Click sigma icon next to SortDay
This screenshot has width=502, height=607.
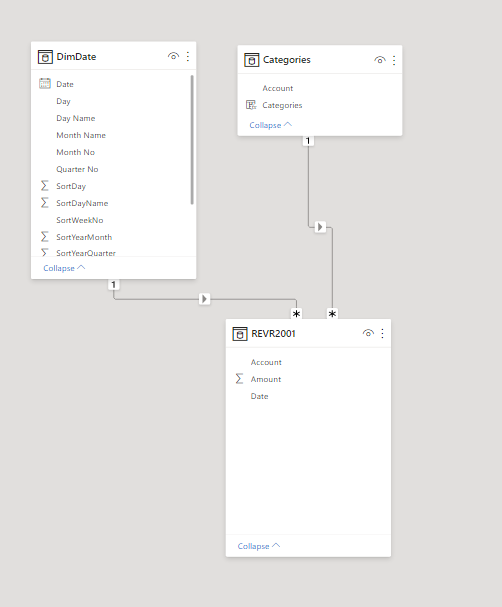(45, 186)
